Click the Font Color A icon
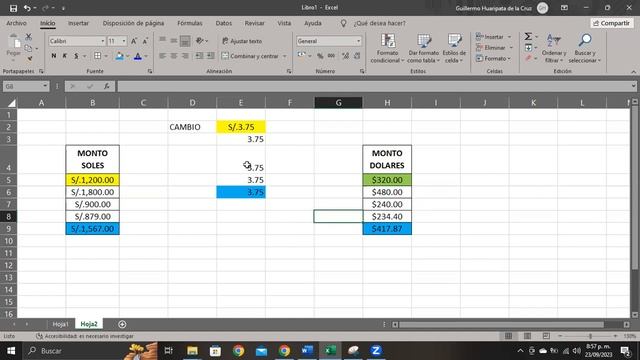This screenshot has width=640, height=360. pyautogui.click(x=138, y=56)
